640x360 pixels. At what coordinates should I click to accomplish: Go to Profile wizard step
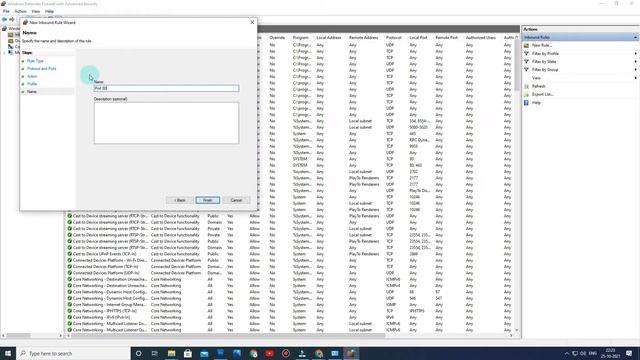click(x=32, y=84)
